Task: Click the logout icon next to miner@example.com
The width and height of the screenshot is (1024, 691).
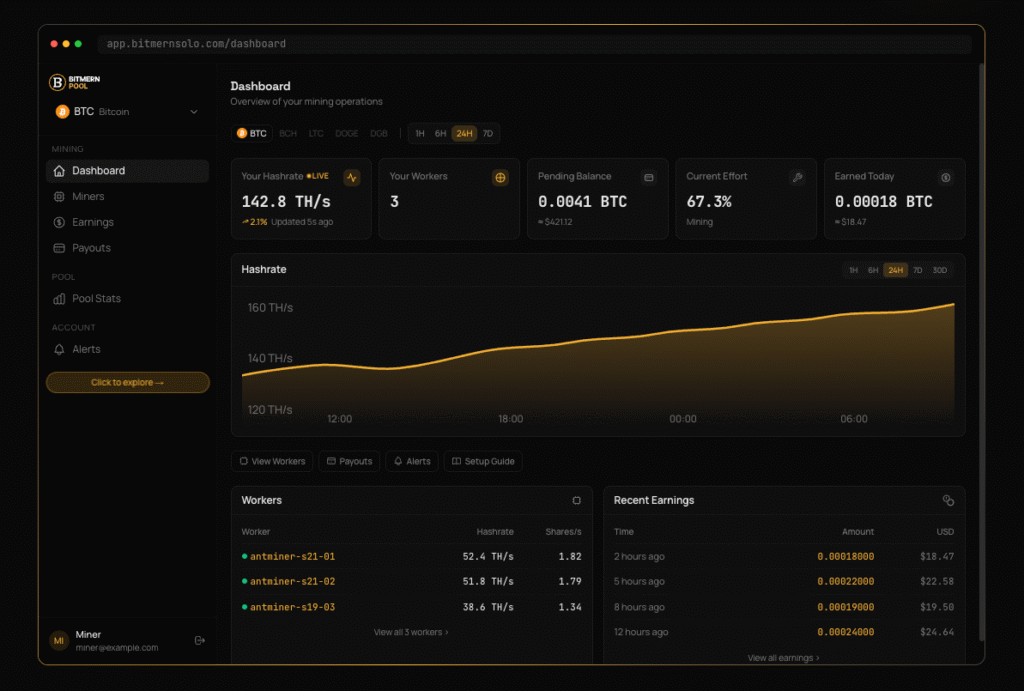Action: pyautogui.click(x=199, y=640)
